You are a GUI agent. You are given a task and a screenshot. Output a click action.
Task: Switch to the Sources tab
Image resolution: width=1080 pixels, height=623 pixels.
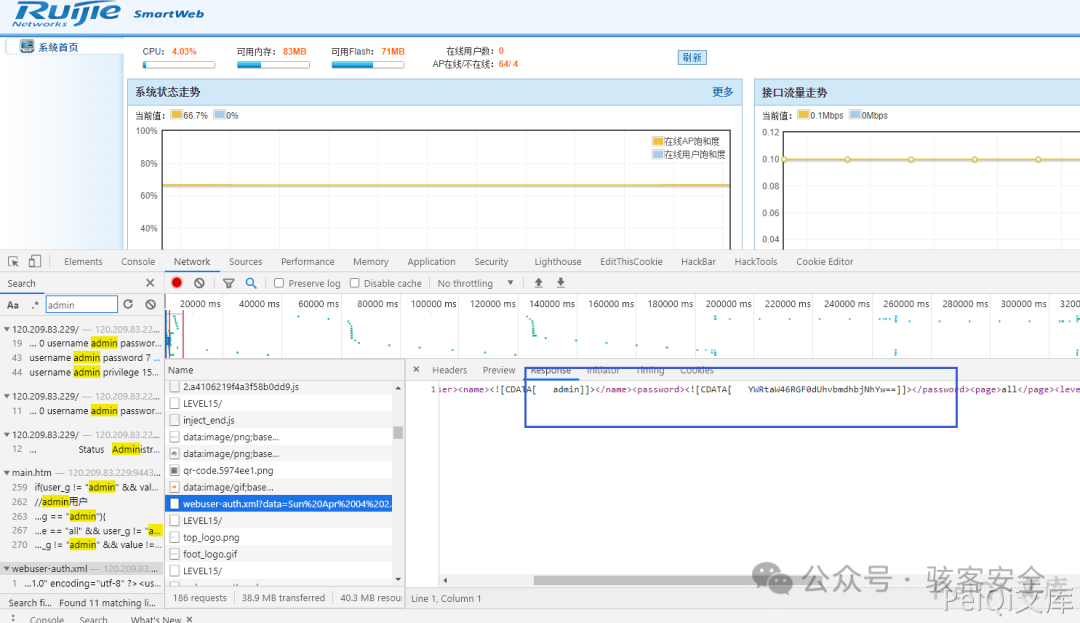click(x=245, y=262)
